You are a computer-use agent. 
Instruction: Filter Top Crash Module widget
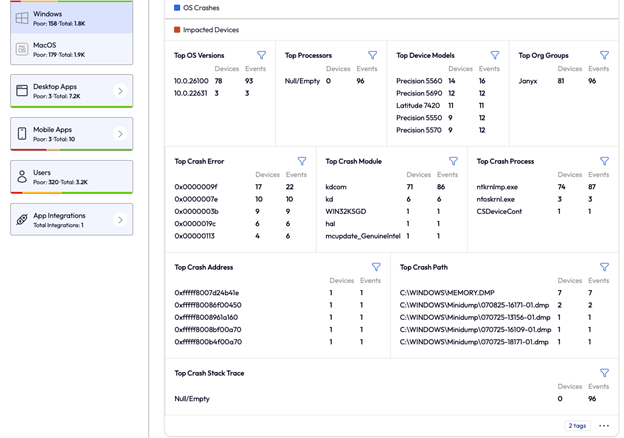(x=453, y=161)
